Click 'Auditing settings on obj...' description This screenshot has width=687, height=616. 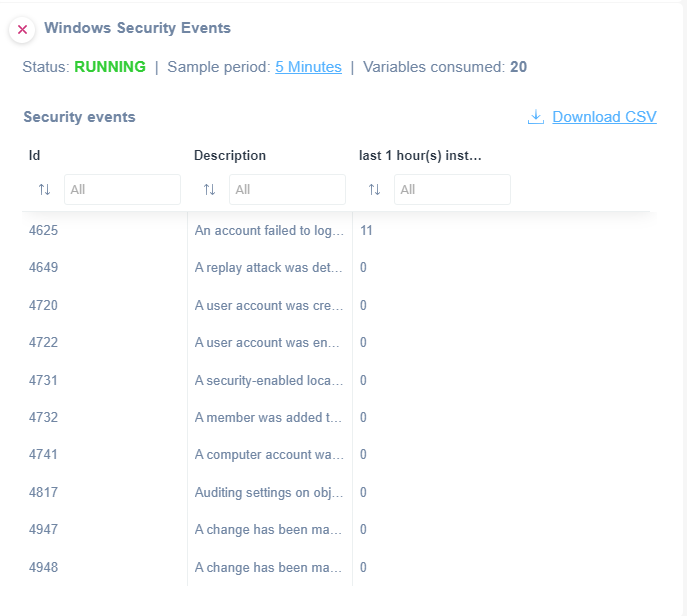pos(269,492)
